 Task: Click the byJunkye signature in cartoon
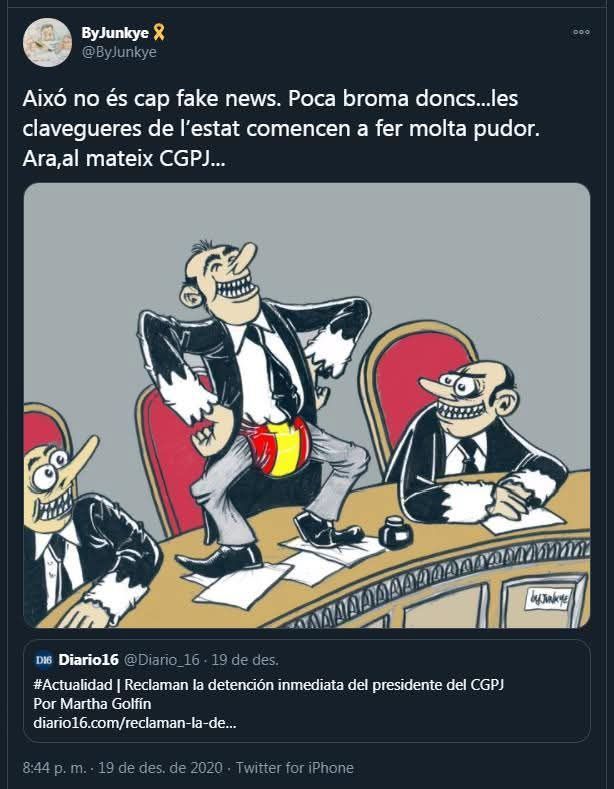(549, 599)
